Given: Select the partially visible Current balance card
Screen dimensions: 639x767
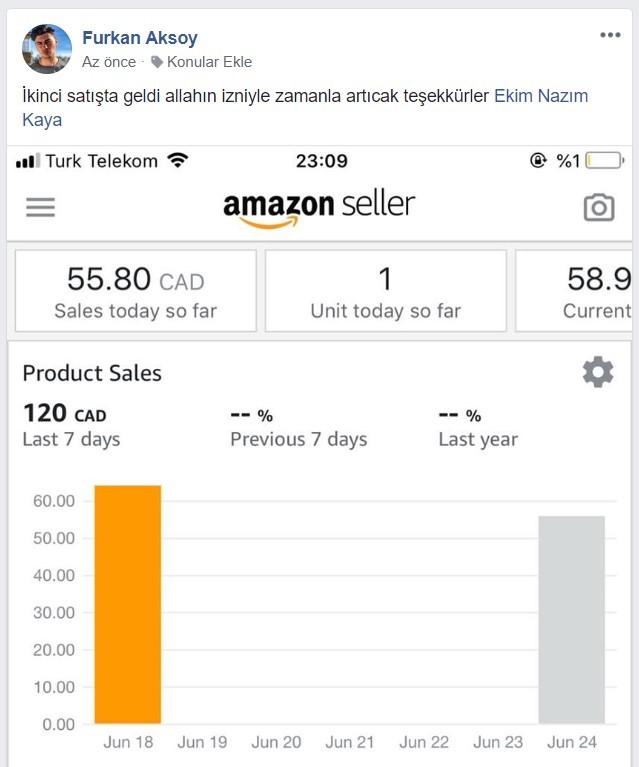Looking at the screenshot, I should 573,291.
